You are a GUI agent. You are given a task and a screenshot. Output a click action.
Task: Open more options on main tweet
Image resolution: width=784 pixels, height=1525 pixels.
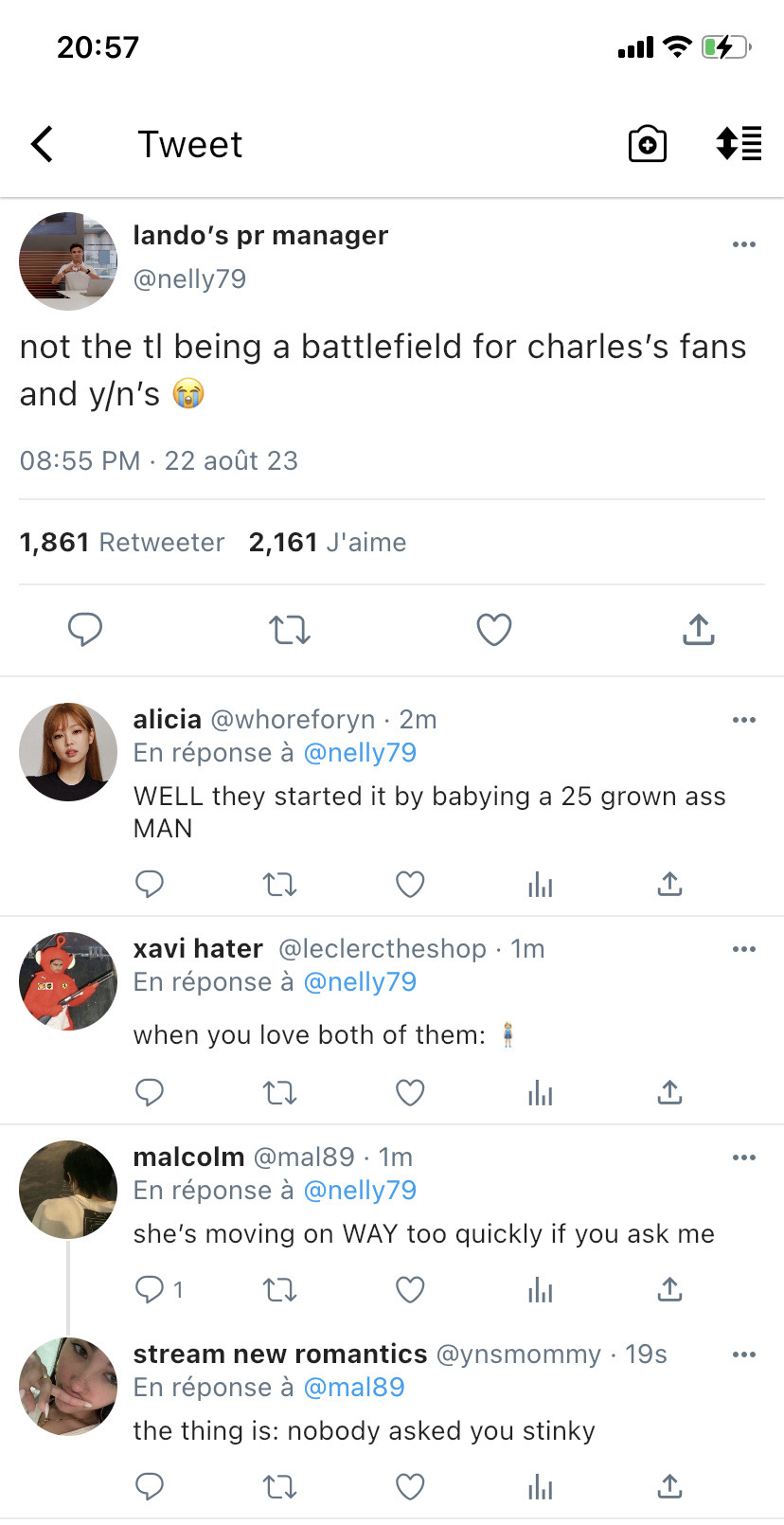[744, 244]
